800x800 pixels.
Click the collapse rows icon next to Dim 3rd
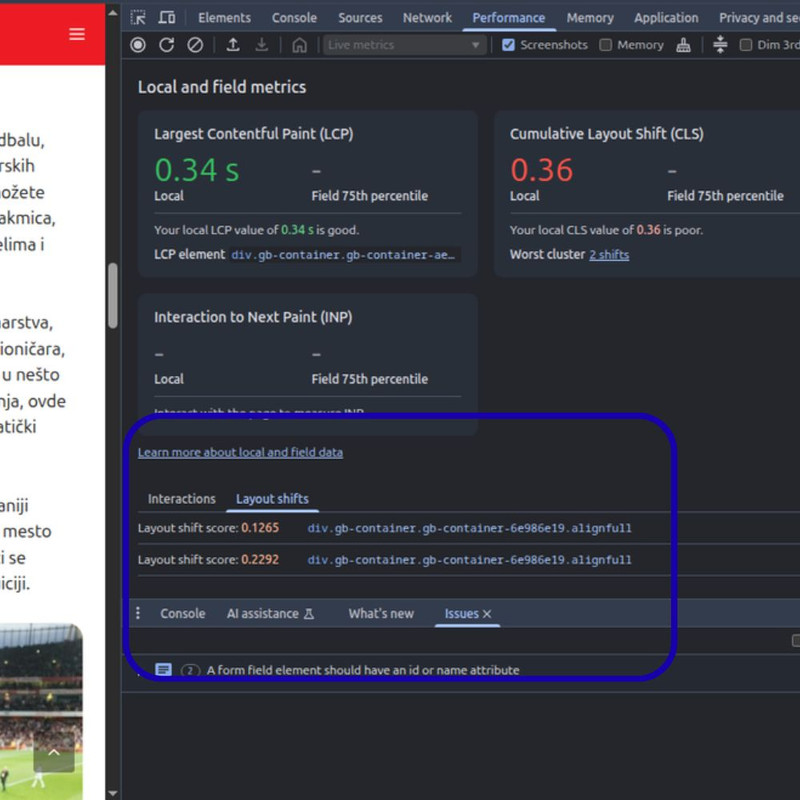[720, 44]
